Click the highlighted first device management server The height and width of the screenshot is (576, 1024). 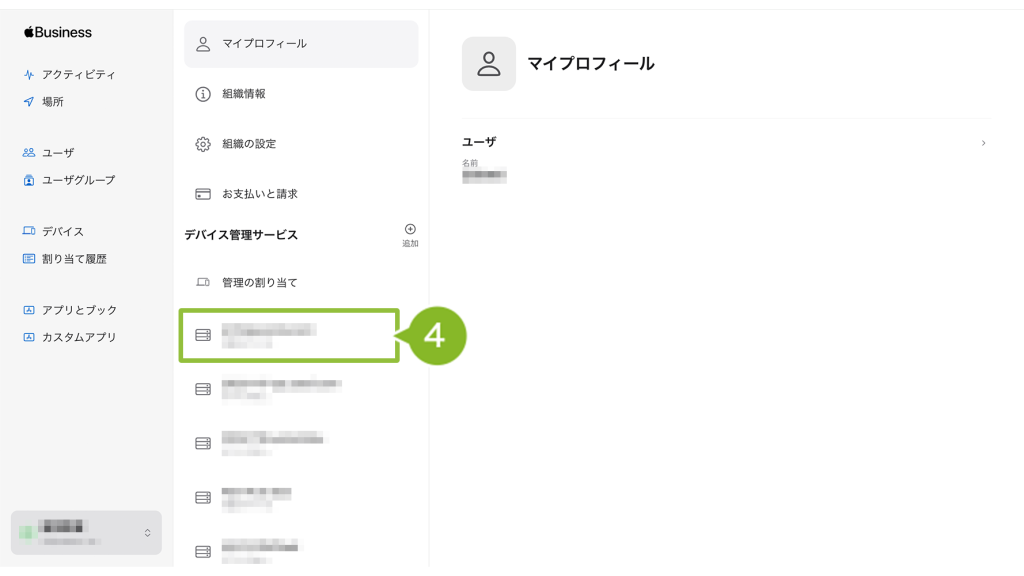coord(290,335)
